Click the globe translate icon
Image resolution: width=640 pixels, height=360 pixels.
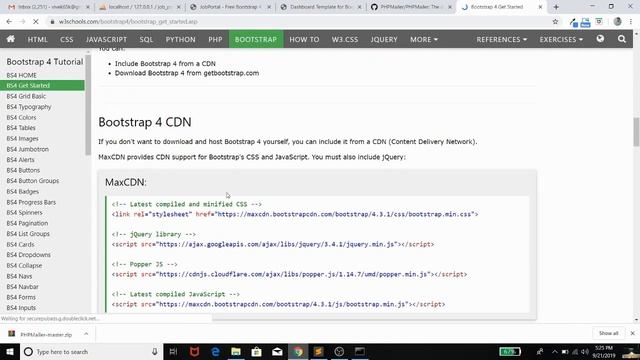[x=600, y=39]
